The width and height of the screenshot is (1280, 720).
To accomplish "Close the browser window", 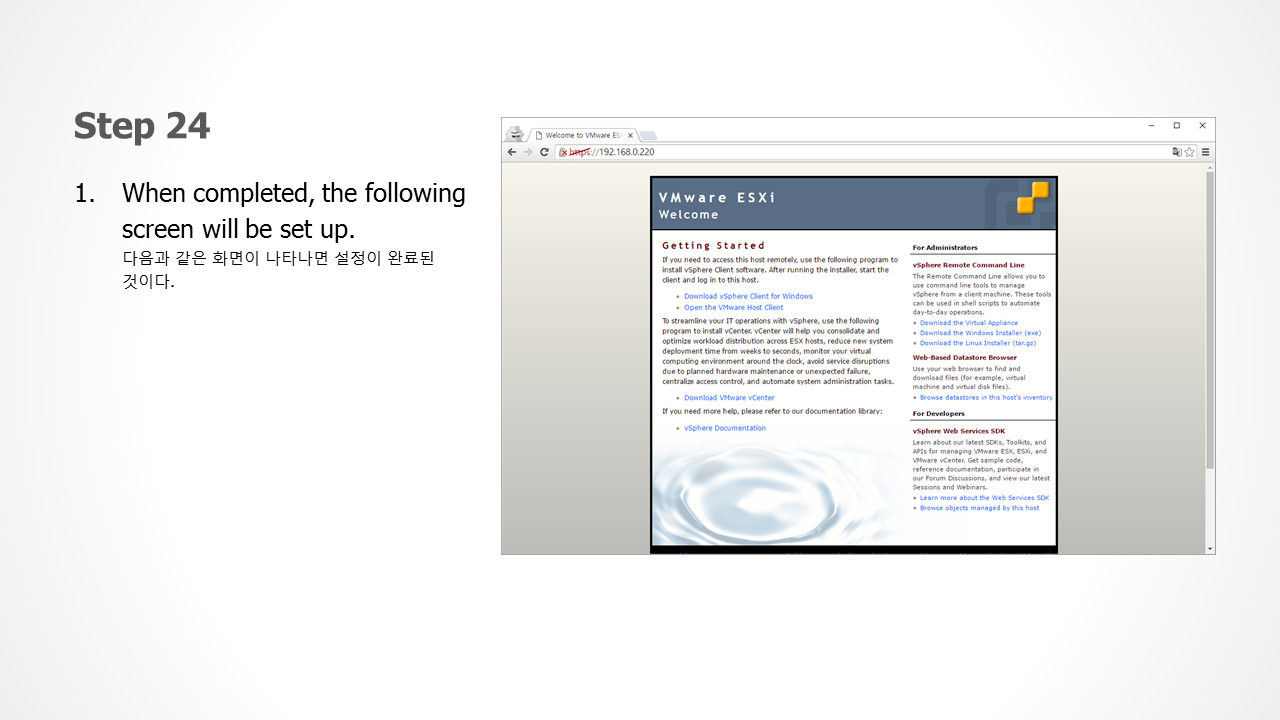I will tap(1202, 126).
